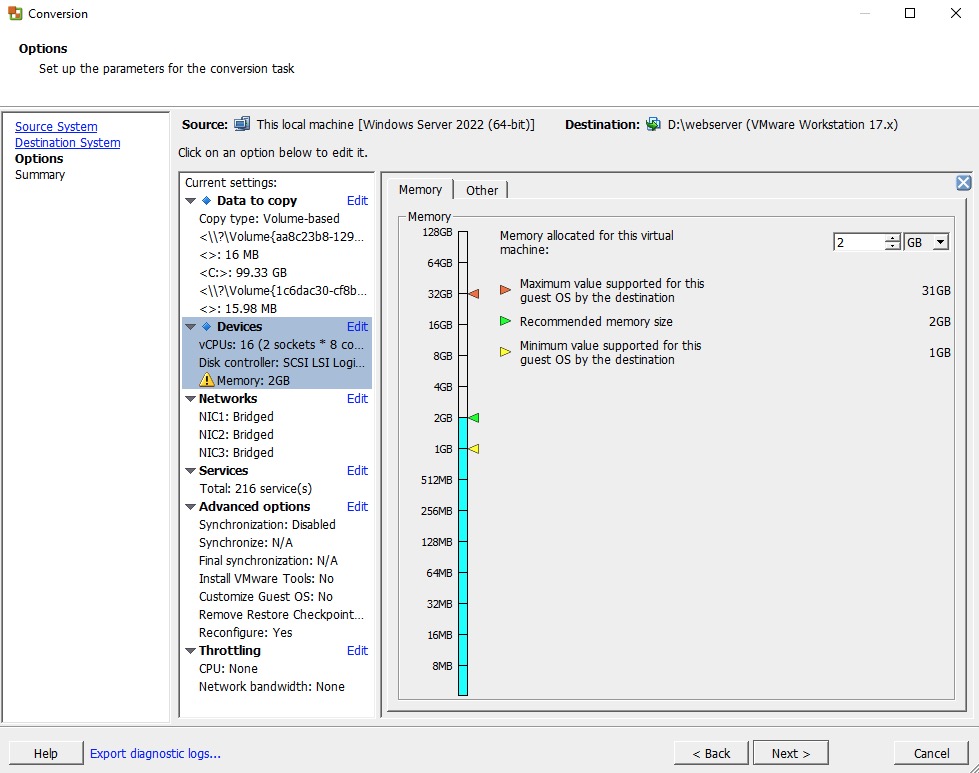Edit the Devices settings
Image resolution: width=979 pixels, height=773 pixels.
(357, 327)
